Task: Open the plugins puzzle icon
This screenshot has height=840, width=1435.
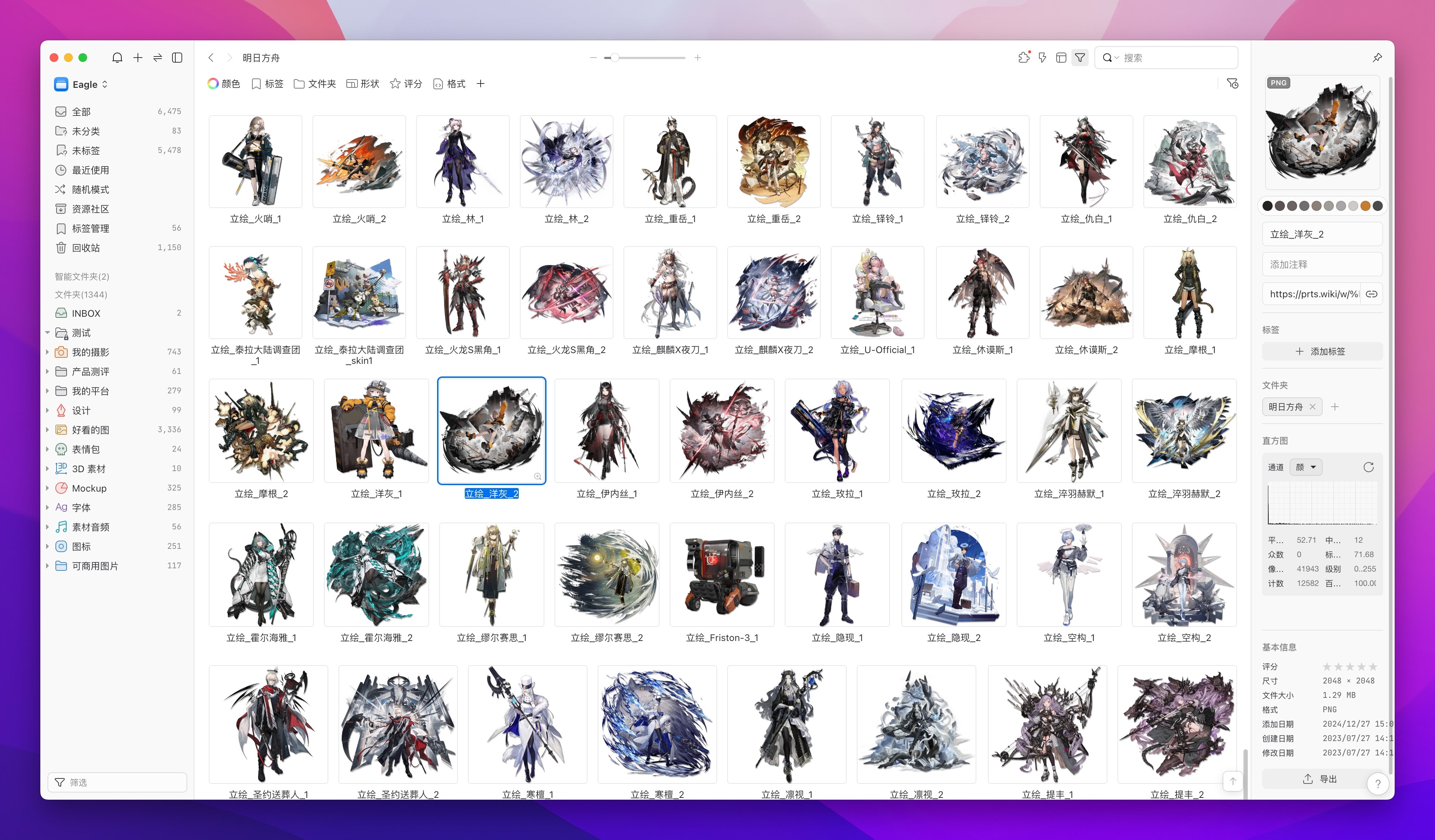Action: tap(1024, 58)
